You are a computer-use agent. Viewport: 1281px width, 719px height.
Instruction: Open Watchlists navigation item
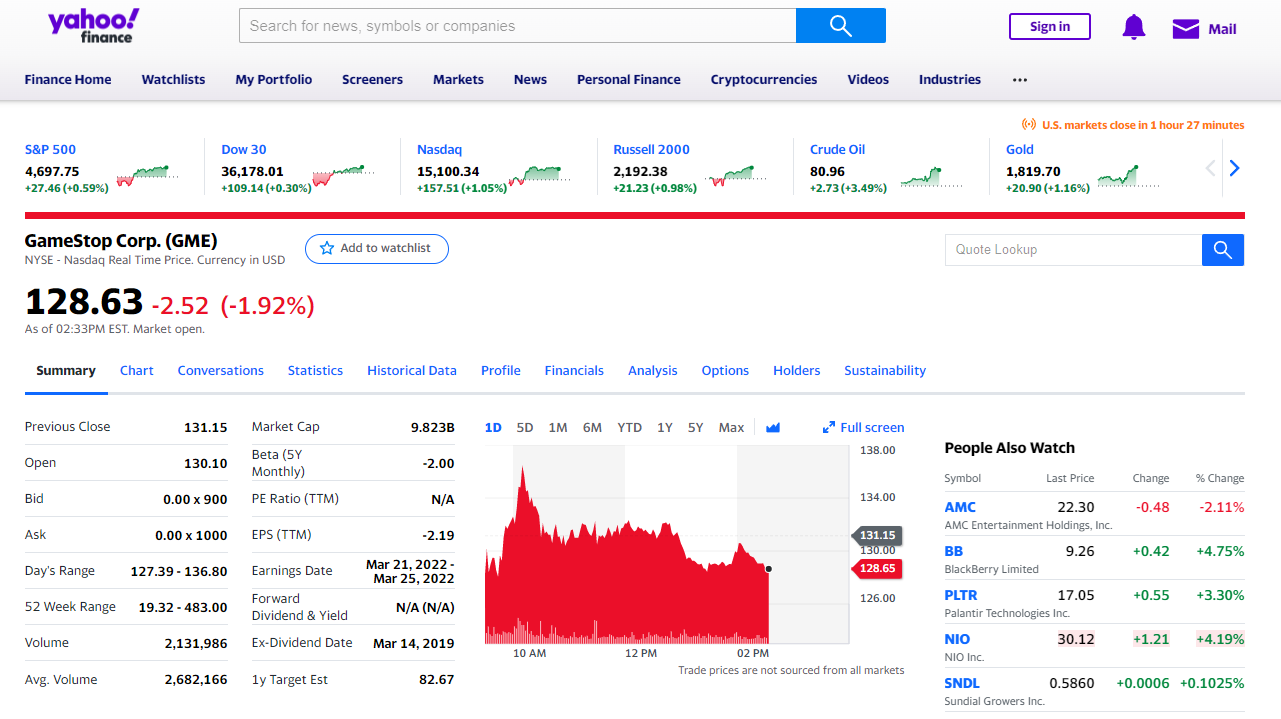click(173, 80)
